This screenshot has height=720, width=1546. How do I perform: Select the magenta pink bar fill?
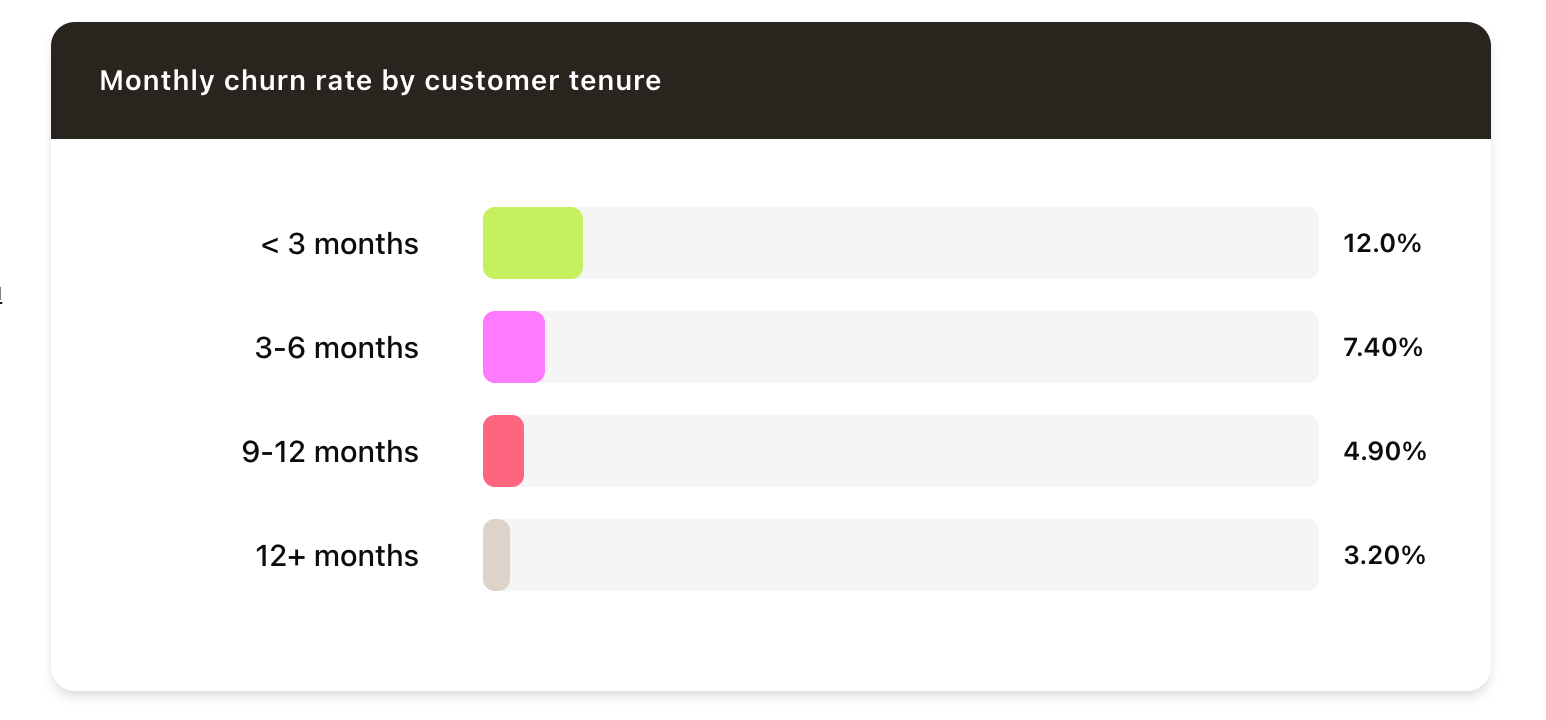pyautogui.click(x=513, y=347)
